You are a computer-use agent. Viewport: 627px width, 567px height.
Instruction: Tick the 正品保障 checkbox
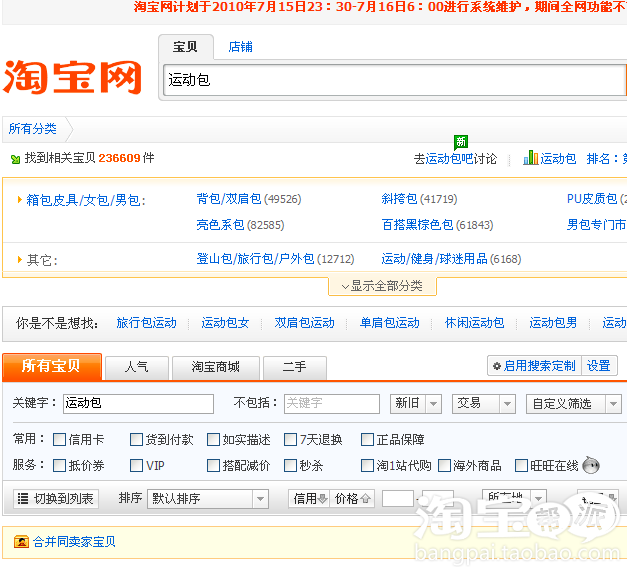(x=367, y=439)
